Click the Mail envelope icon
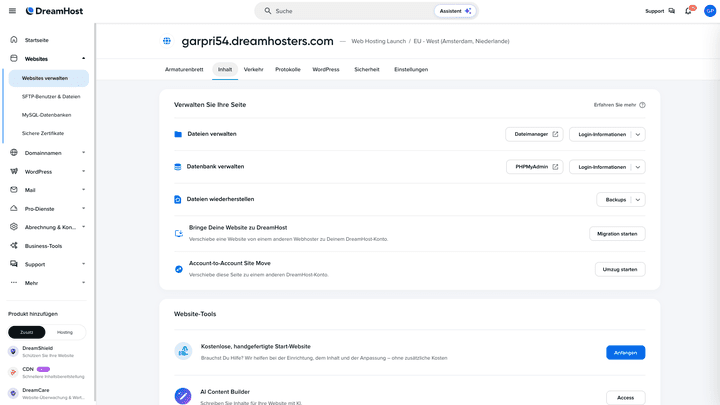Image resolution: width=720 pixels, height=405 pixels. click(x=14, y=190)
